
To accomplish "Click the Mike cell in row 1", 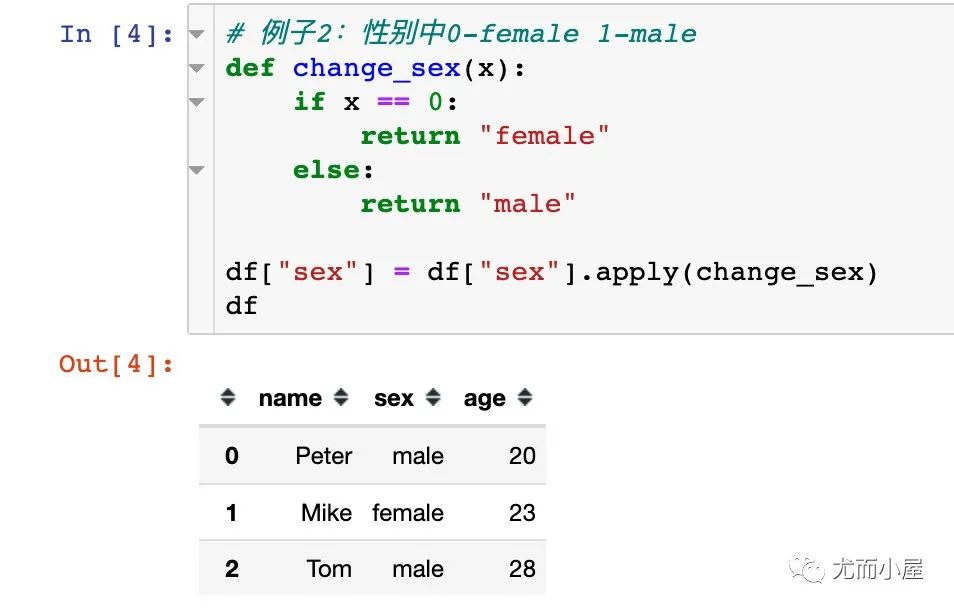I will [327, 513].
